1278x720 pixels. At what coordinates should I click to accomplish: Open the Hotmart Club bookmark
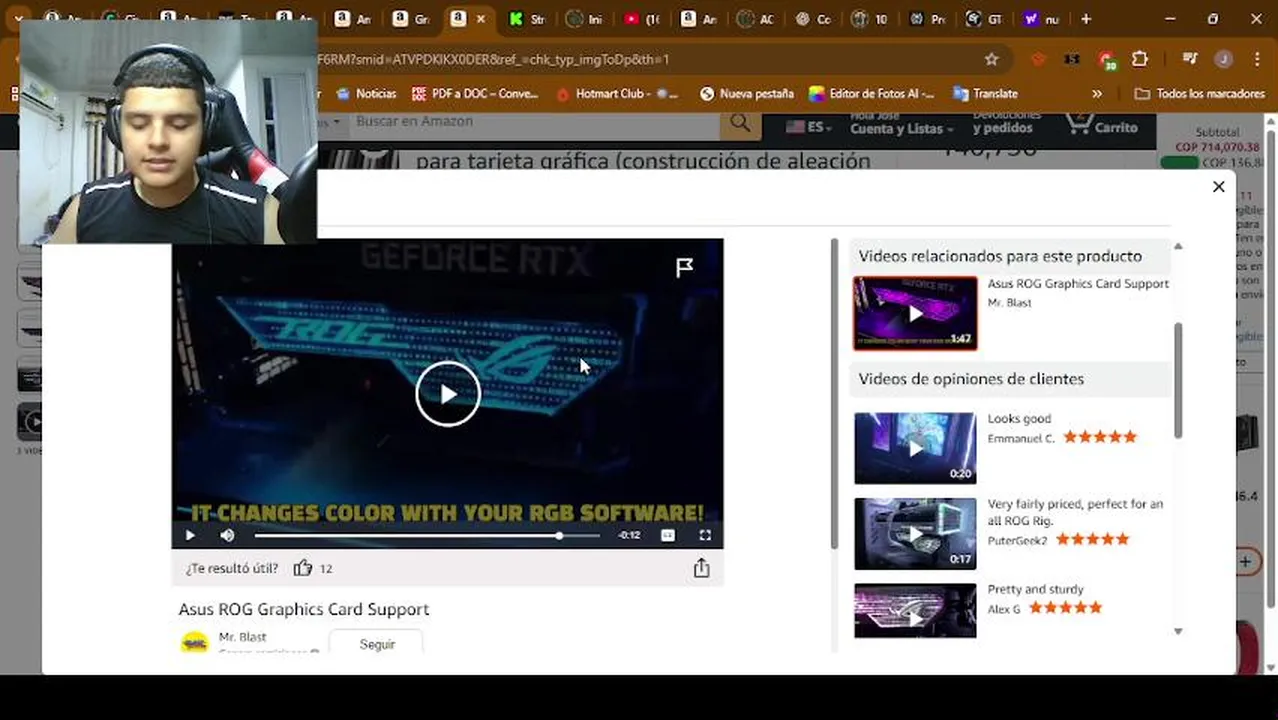pos(616,93)
